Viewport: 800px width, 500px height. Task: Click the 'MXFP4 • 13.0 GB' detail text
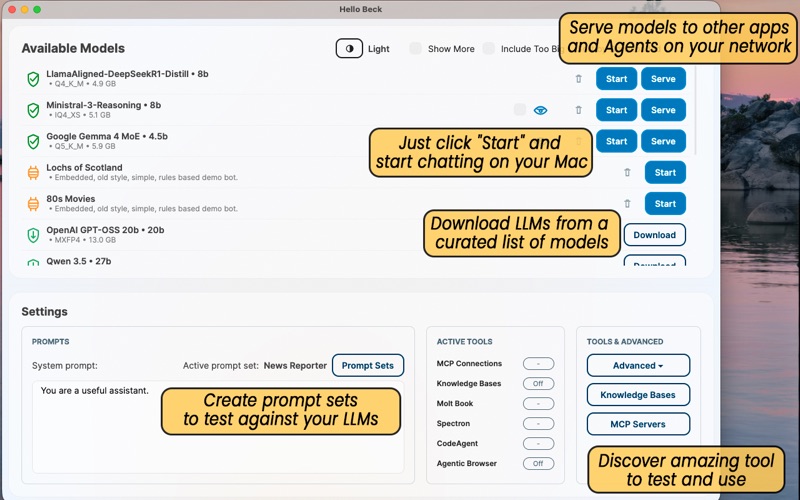point(85,239)
